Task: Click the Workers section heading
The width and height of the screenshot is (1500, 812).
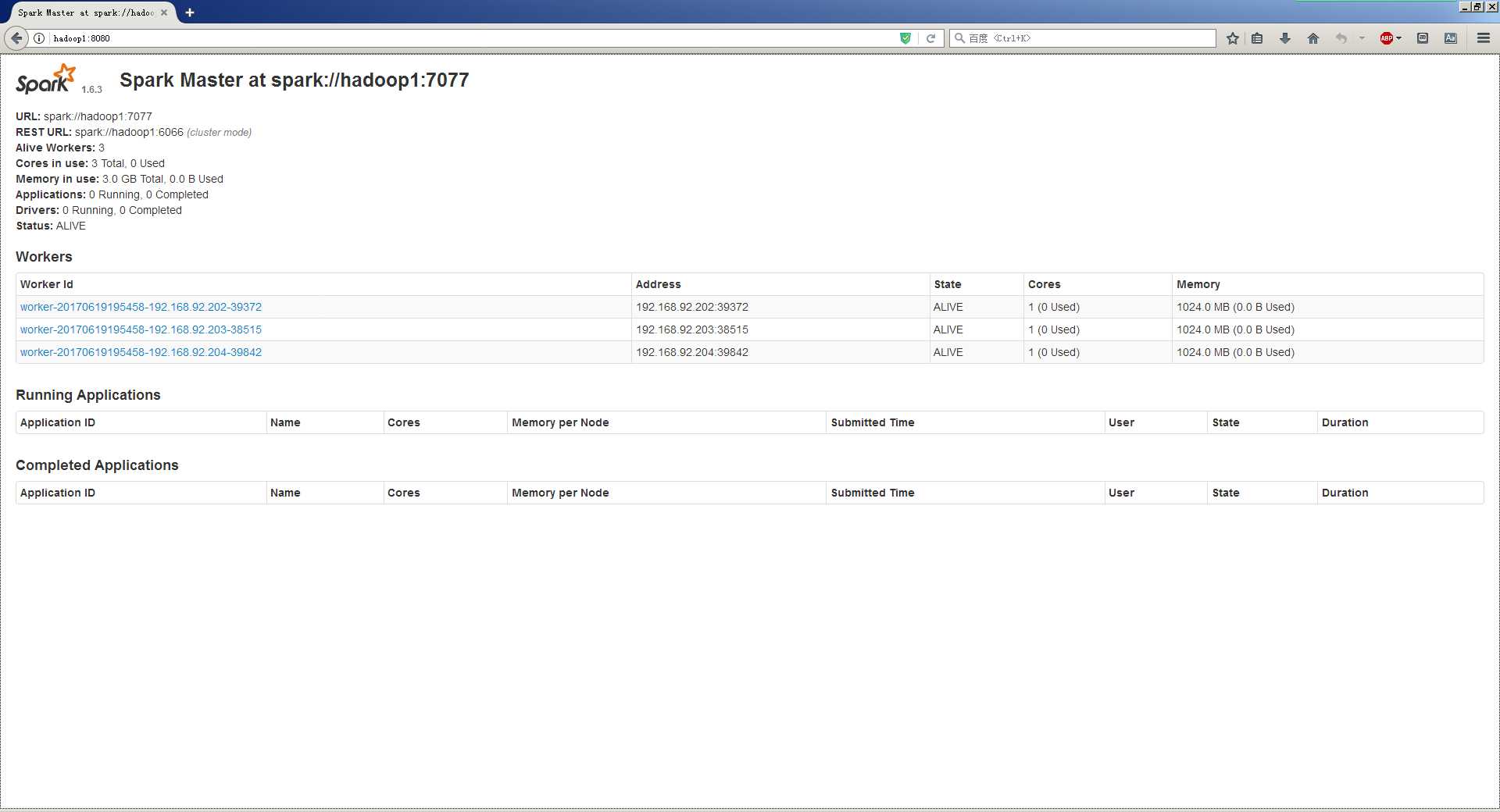Action: coord(44,257)
